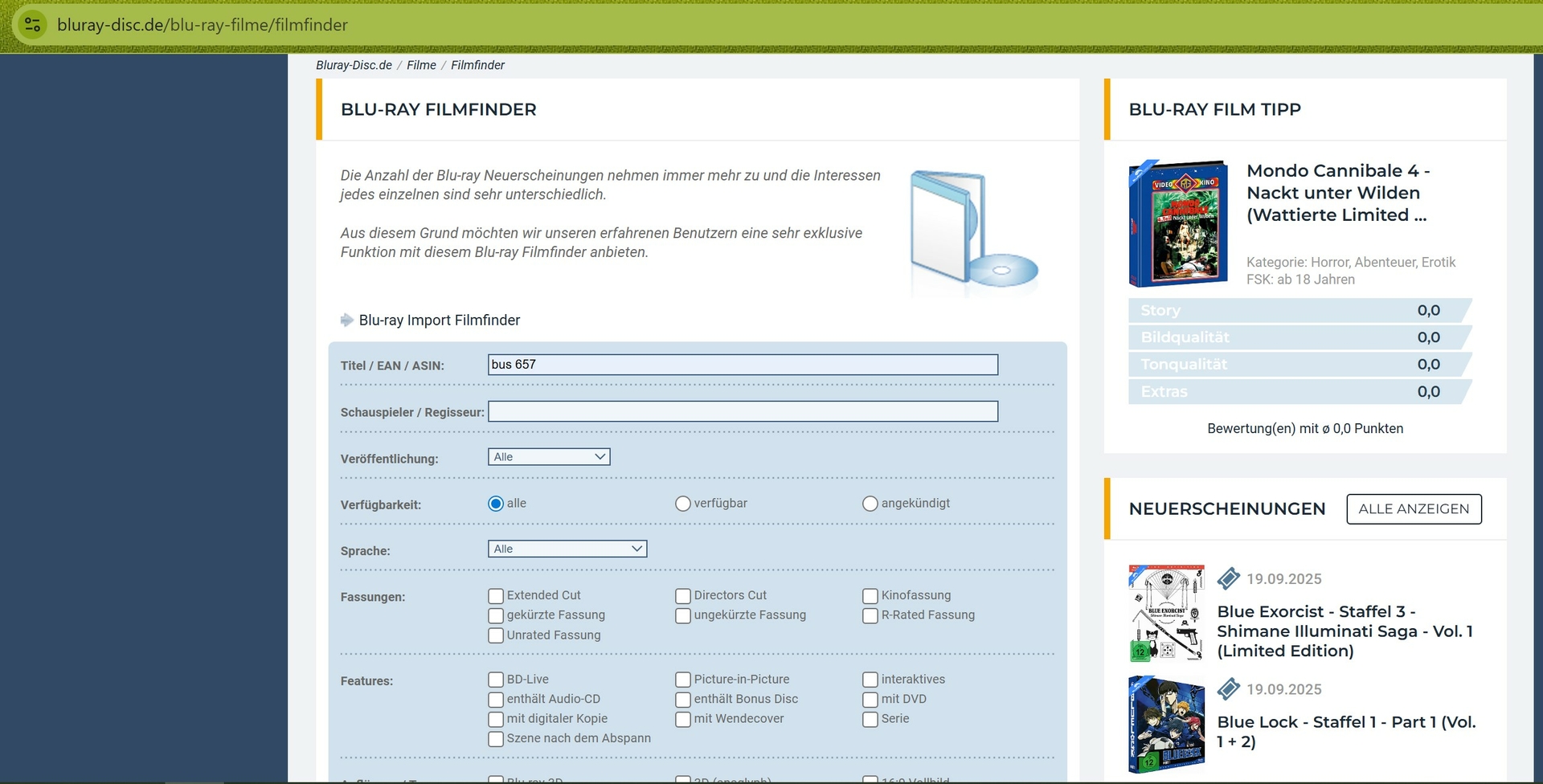1543x784 pixels.
Task: Open the Veröffentlichung dropdown
Action: [549, 457]
